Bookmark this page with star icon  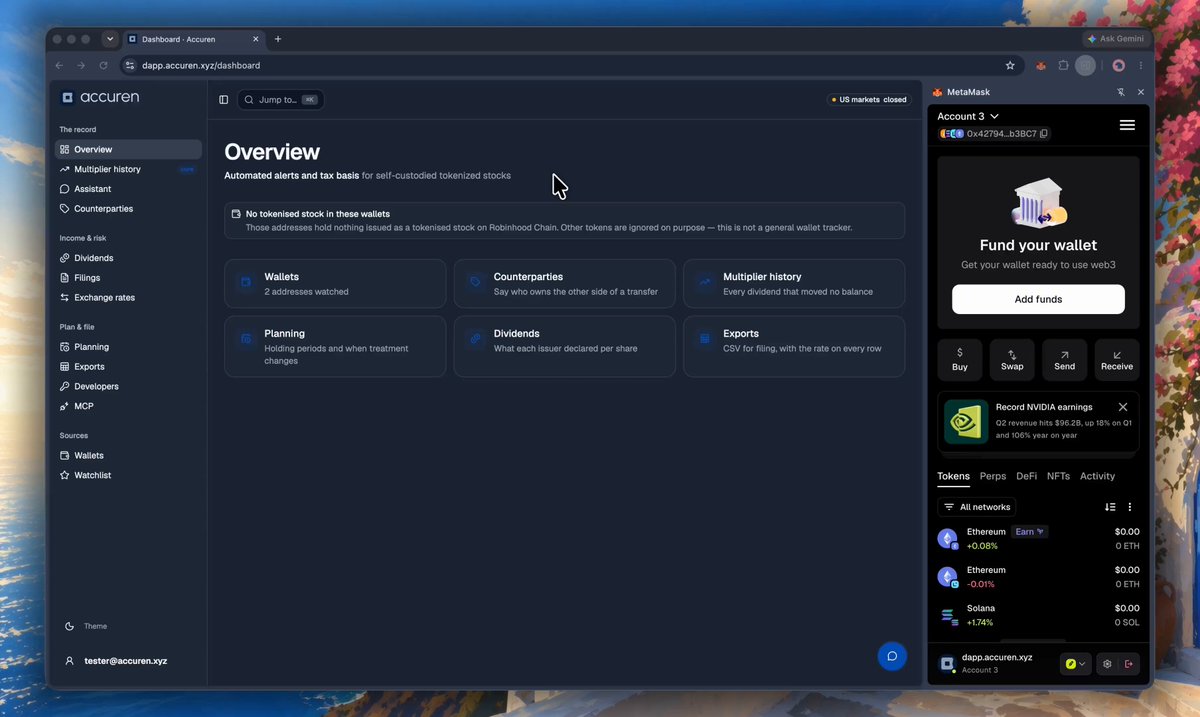click(1010, 66)
